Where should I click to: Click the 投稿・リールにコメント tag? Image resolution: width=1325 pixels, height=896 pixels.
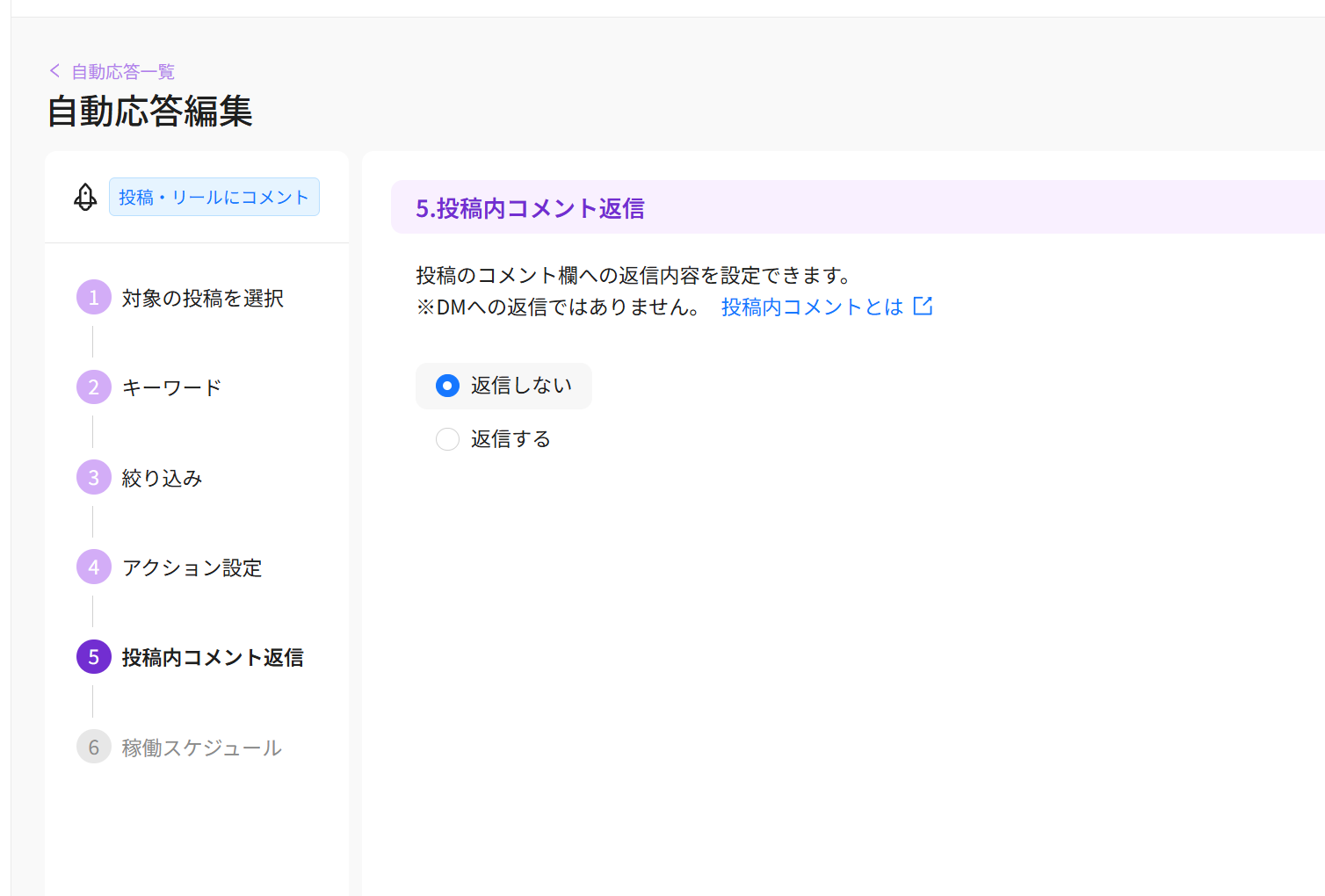[214, 197]
